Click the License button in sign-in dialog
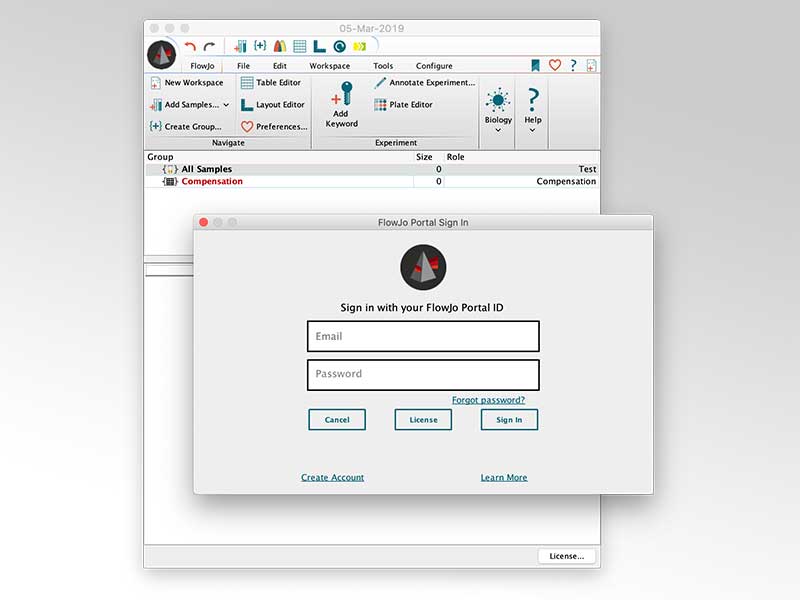The height and width of the screenshot is (600, 800). (423, 419)
